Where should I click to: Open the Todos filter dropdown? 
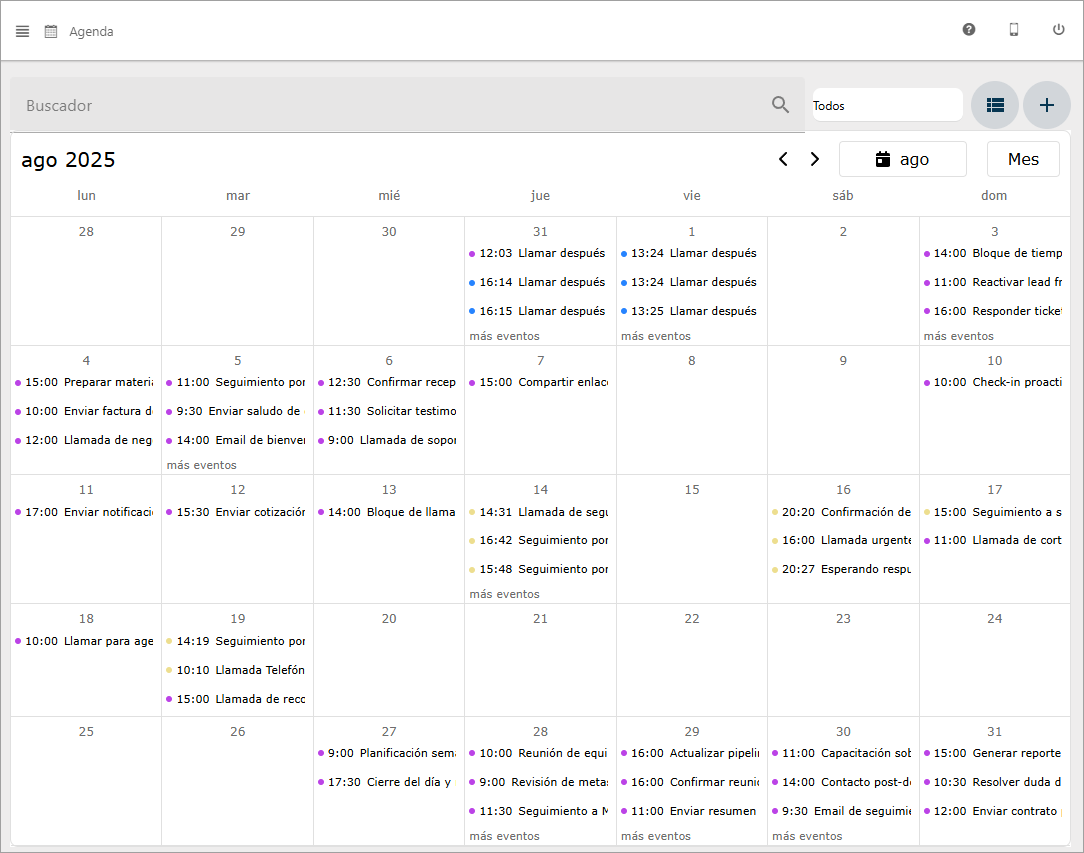pyautogui.click(x=886, y=105)
